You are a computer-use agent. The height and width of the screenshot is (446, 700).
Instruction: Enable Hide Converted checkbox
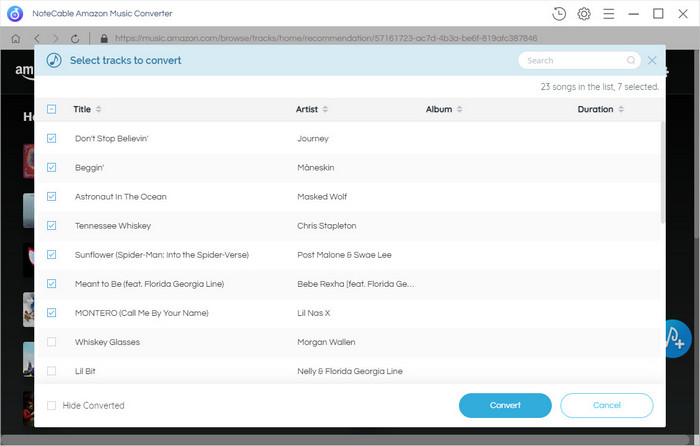point(51,405)
